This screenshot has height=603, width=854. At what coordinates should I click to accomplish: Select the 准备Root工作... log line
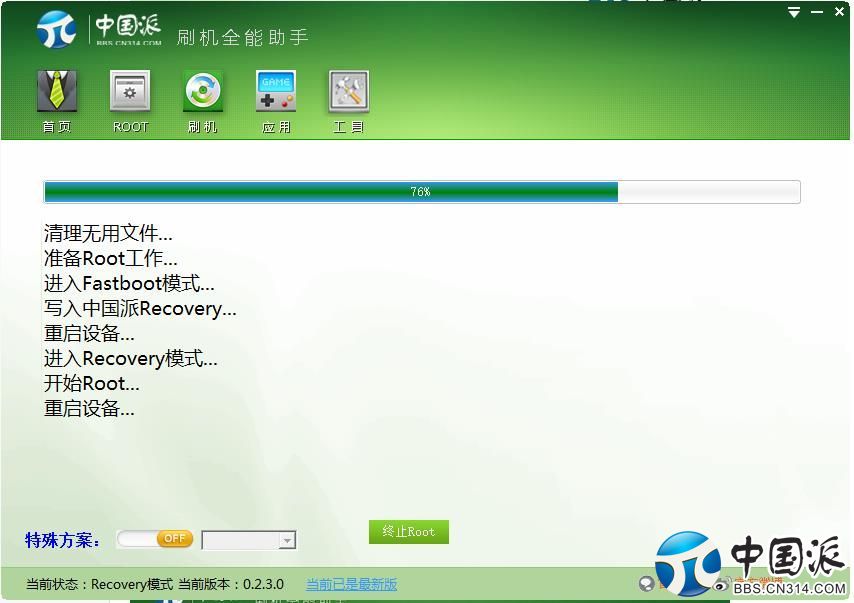tap(110, 258)
